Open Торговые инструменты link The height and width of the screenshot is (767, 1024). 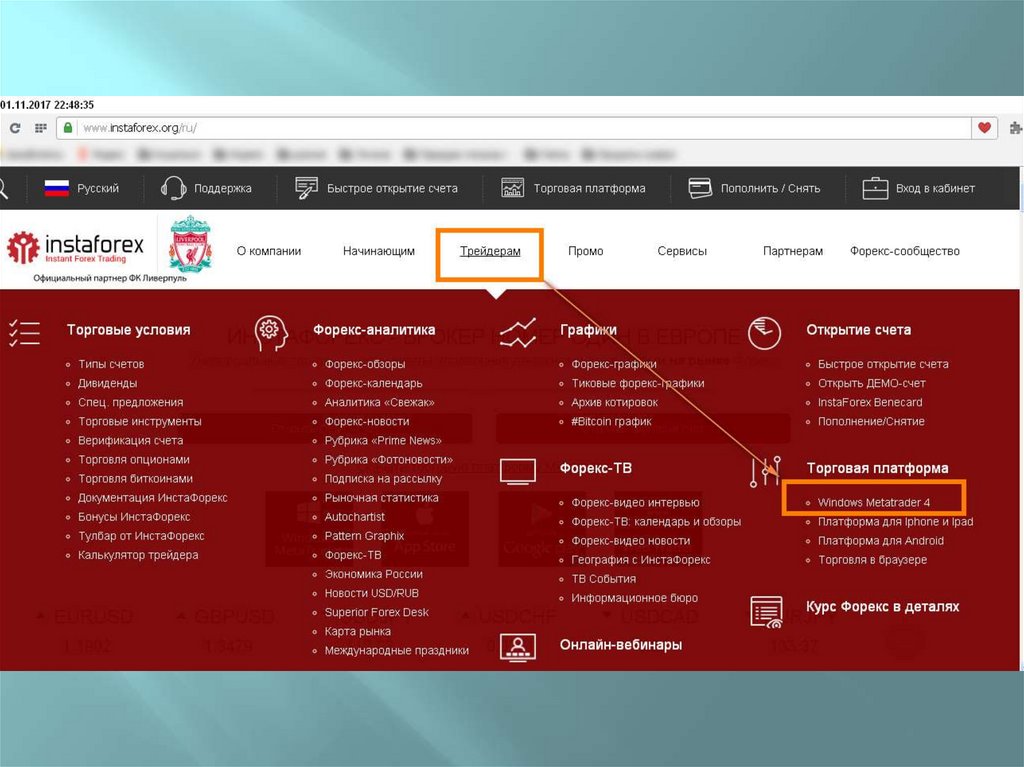[140, 421]
